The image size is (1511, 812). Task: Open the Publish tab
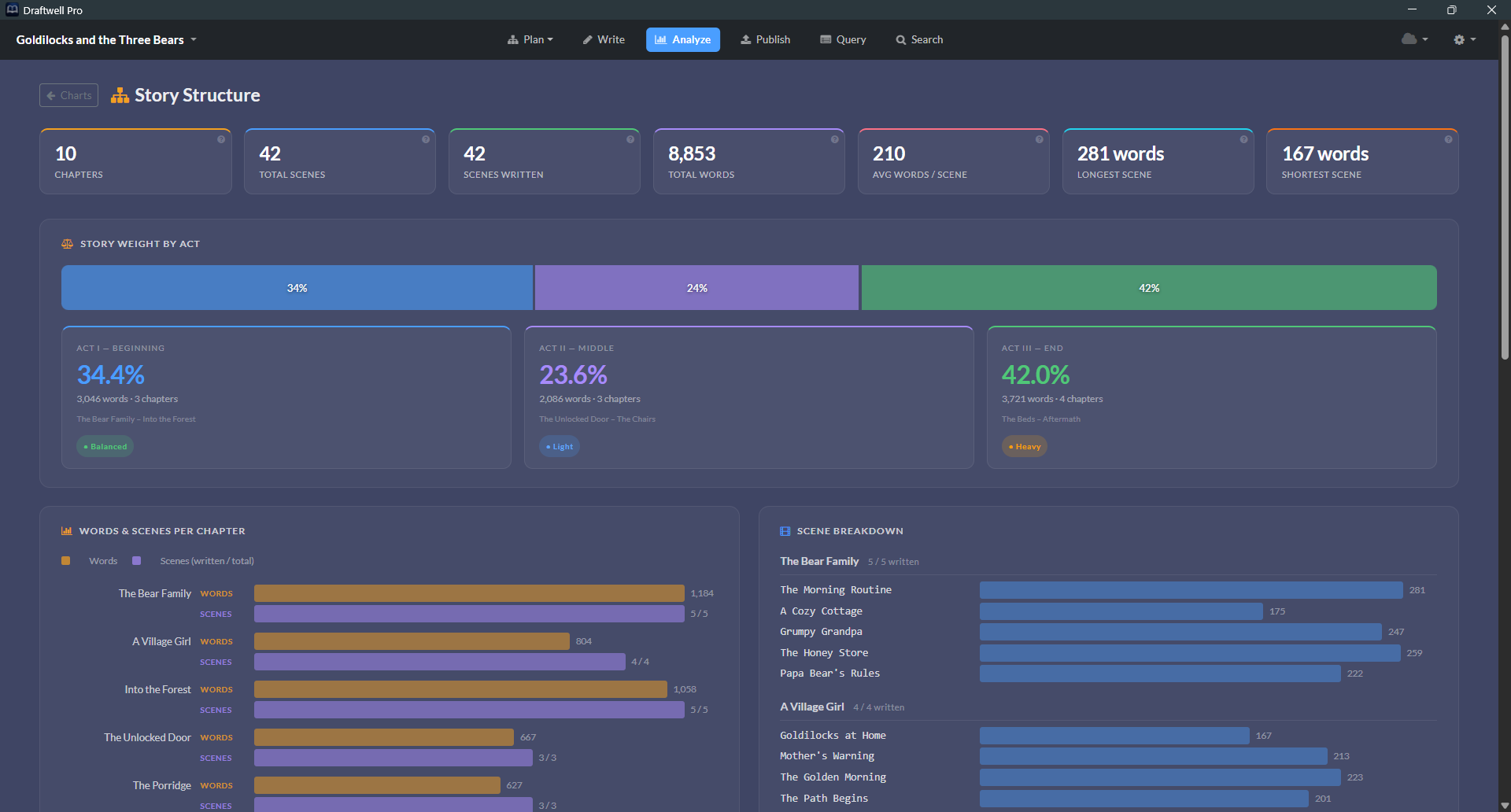coord(765,39)
